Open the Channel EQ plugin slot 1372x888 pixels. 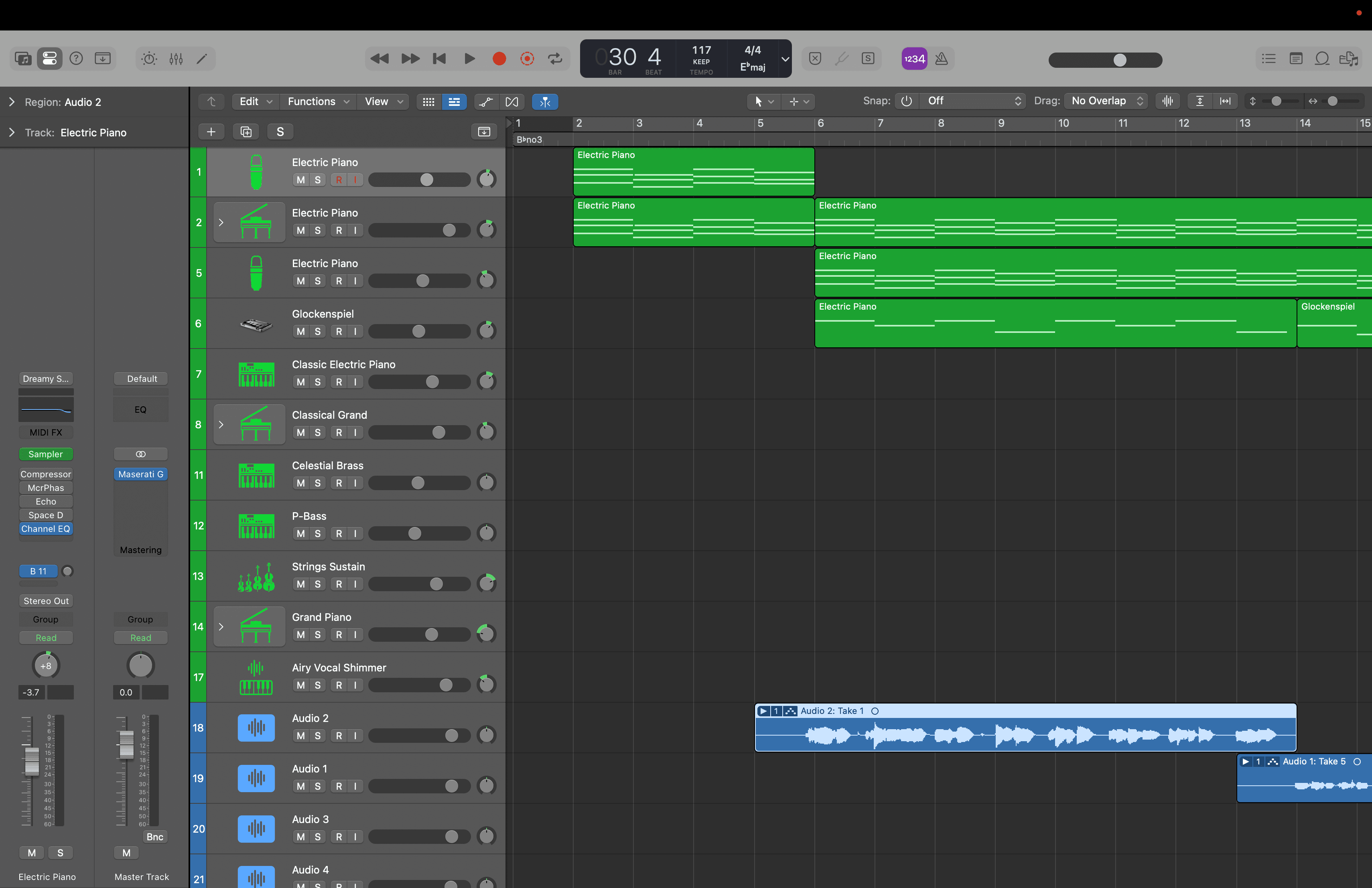coord(46,529)
